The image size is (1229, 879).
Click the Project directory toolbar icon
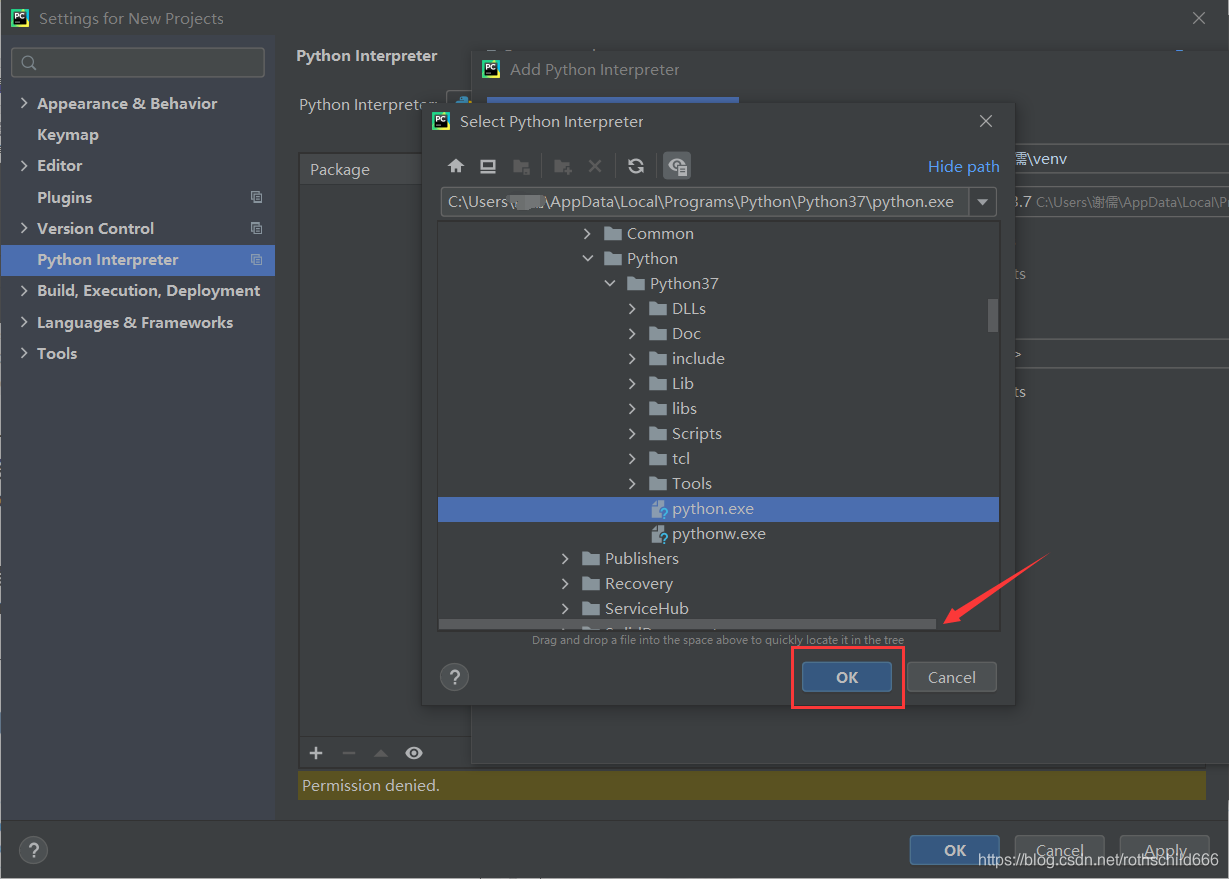coord(521,166)
